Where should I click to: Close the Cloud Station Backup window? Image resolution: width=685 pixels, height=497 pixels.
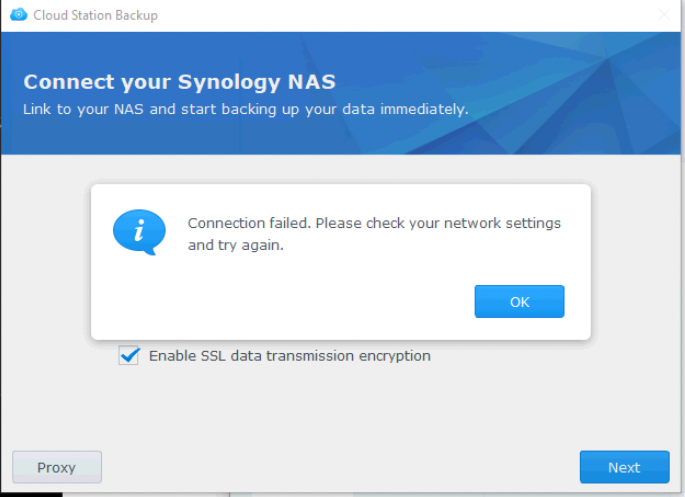(x=664, y=15)
